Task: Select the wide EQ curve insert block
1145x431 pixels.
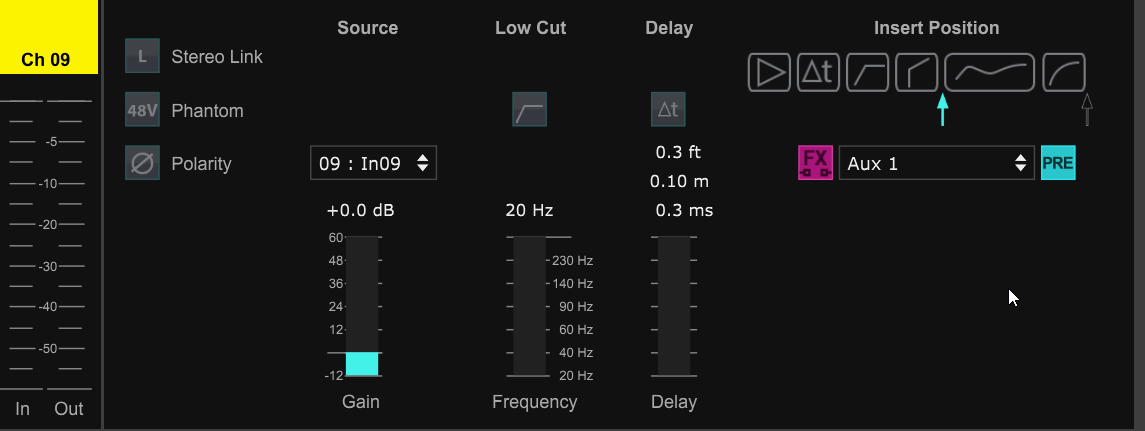Action: tap(989, 72)
